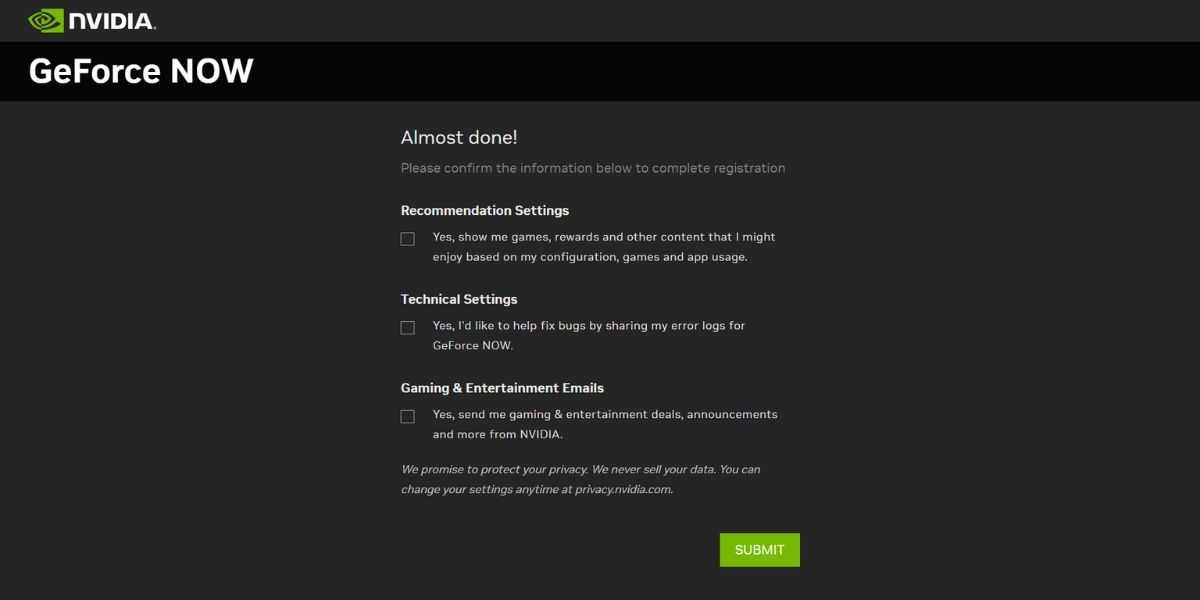Click the Almost done! heading

click(x=459, y=137)
